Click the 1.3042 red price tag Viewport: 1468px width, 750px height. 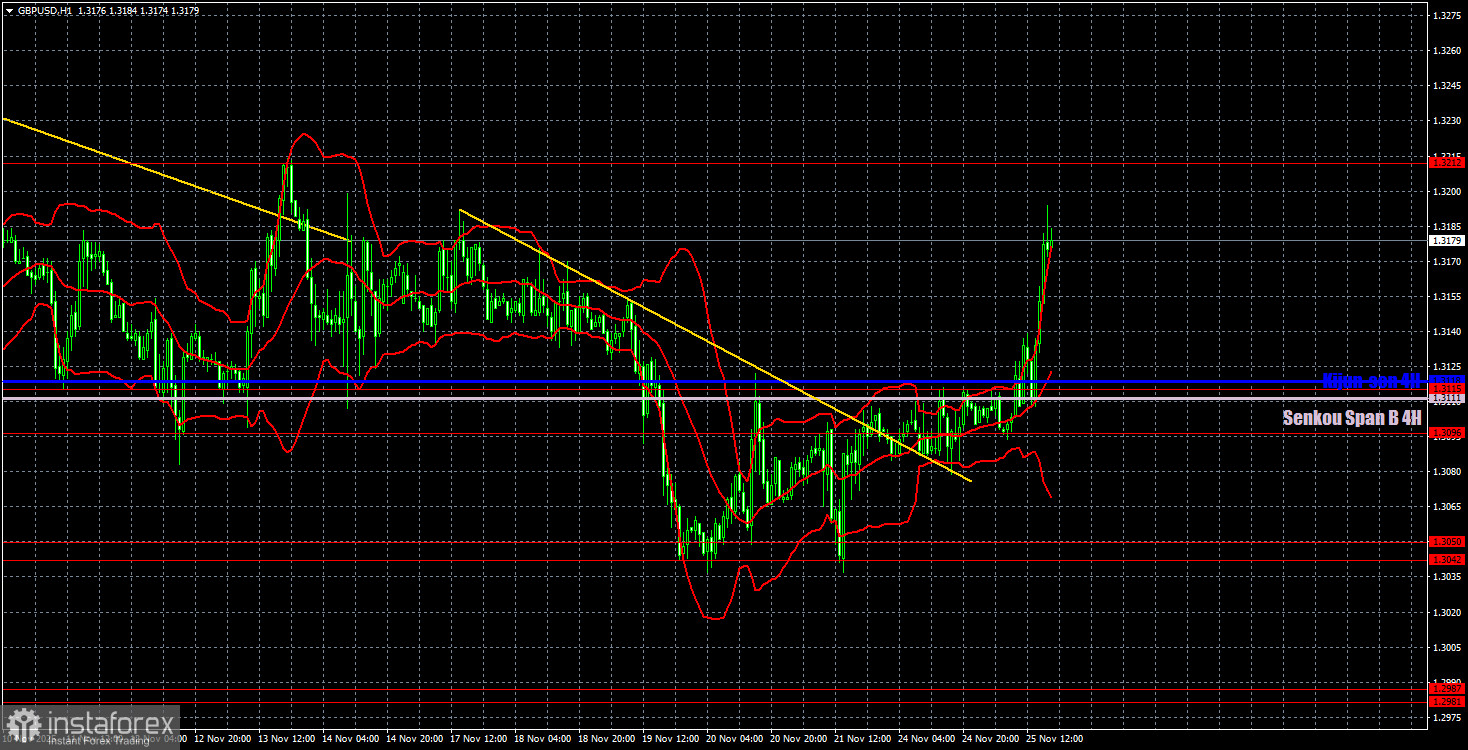tap(1445, 558)
